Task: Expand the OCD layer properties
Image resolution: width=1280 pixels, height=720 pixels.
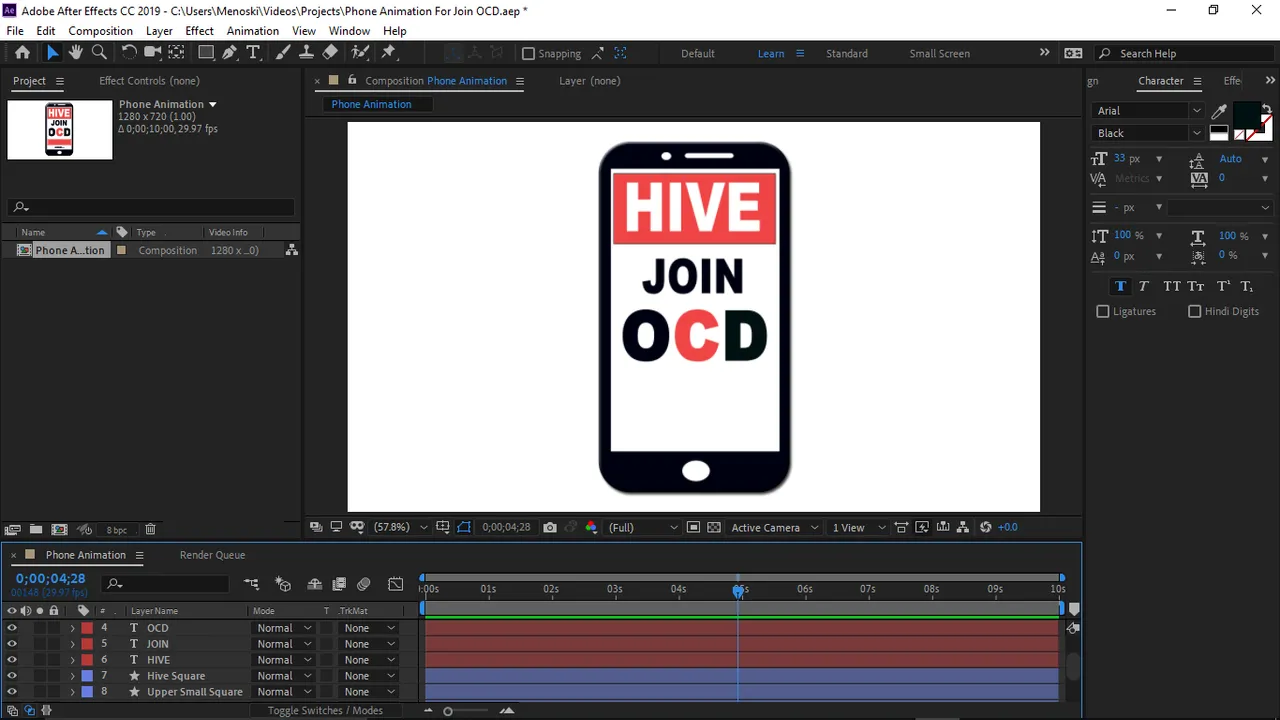Action: coord(72,628)
